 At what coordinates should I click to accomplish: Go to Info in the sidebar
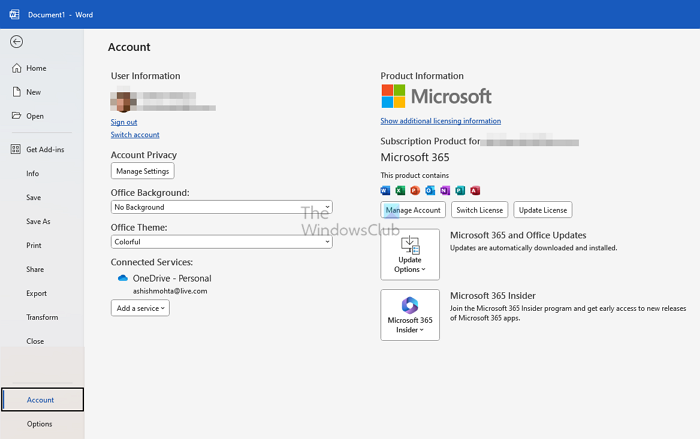33,173
